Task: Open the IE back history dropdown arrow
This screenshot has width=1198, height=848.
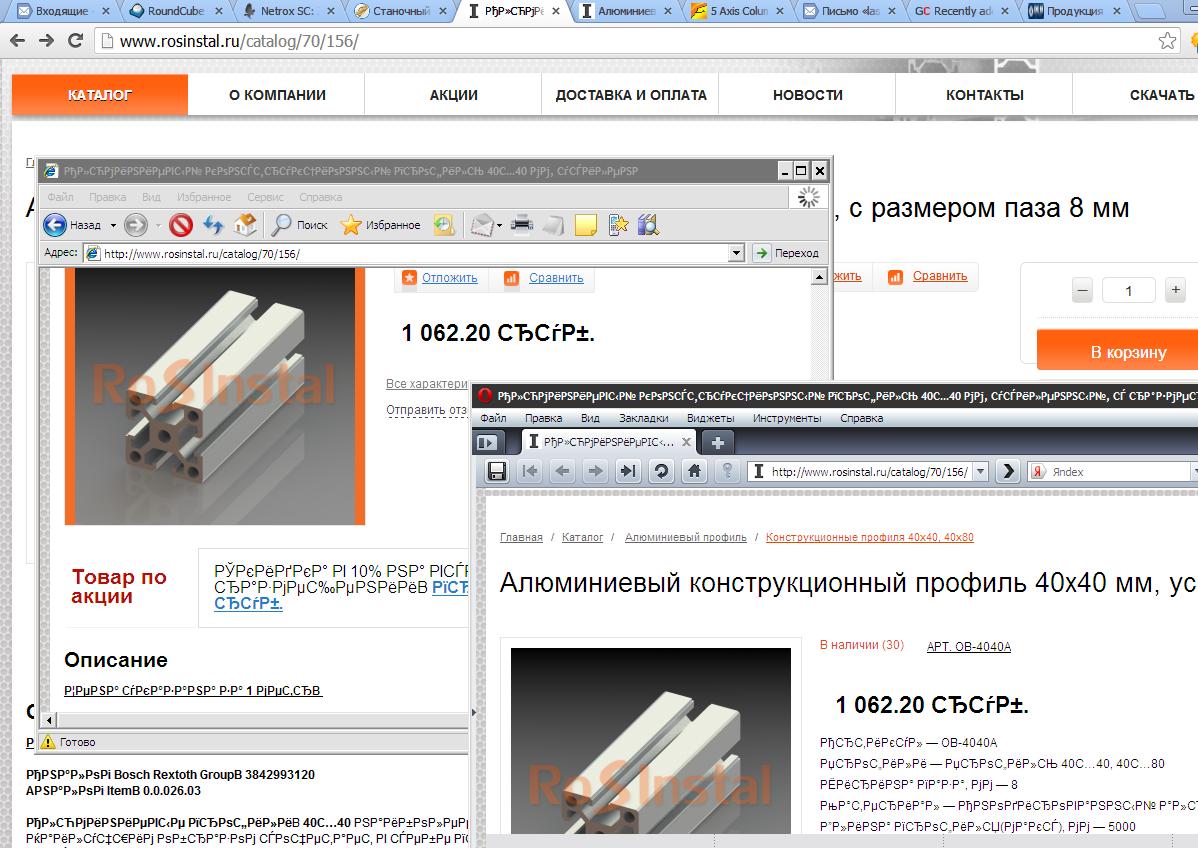Action: tap(113, 225)
